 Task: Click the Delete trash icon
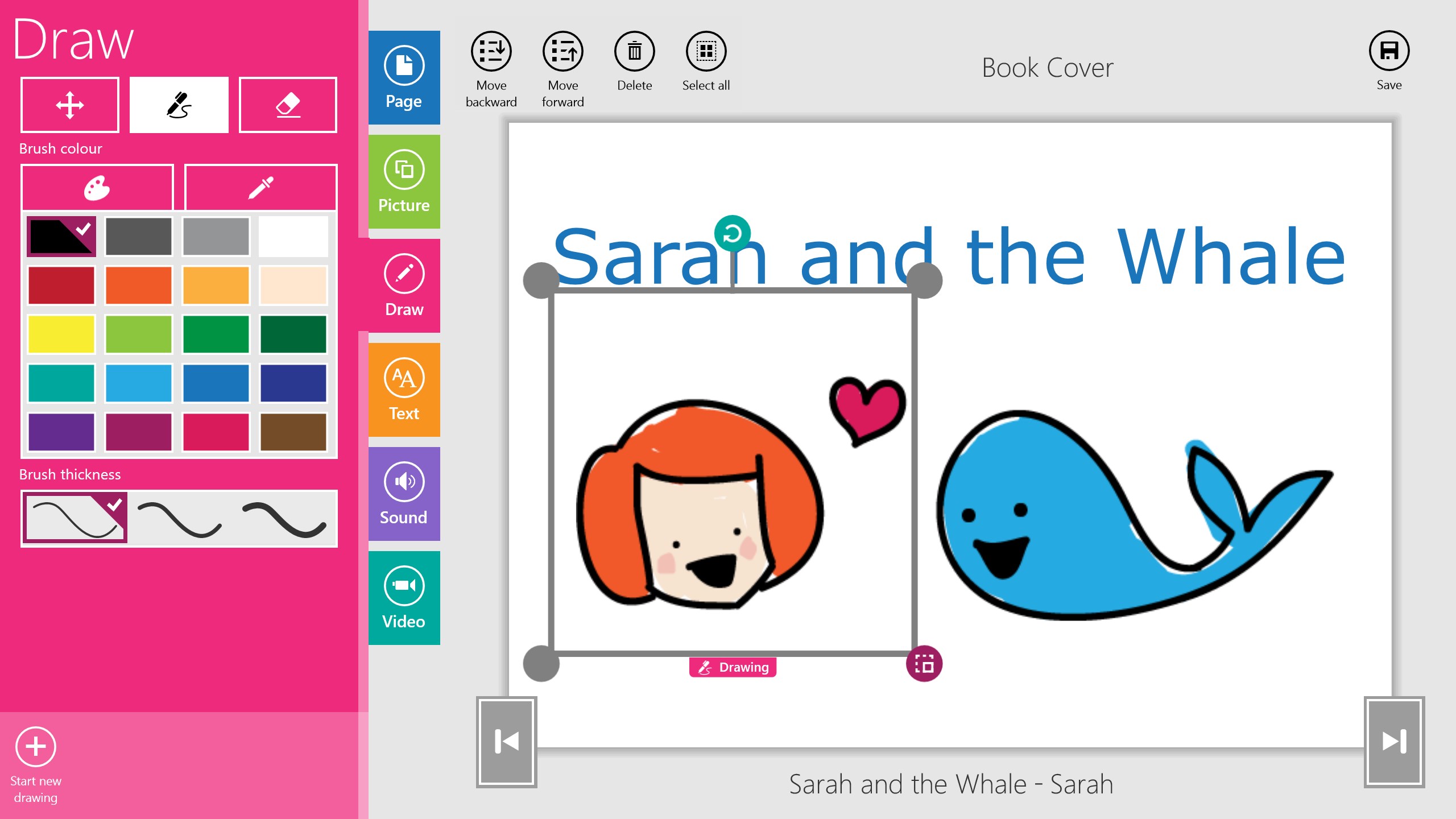click(634, 52)
